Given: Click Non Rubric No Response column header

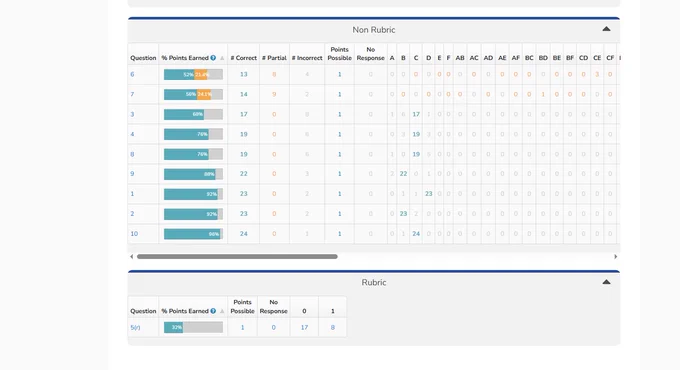Looking at the screenshot, I should 370,54.
